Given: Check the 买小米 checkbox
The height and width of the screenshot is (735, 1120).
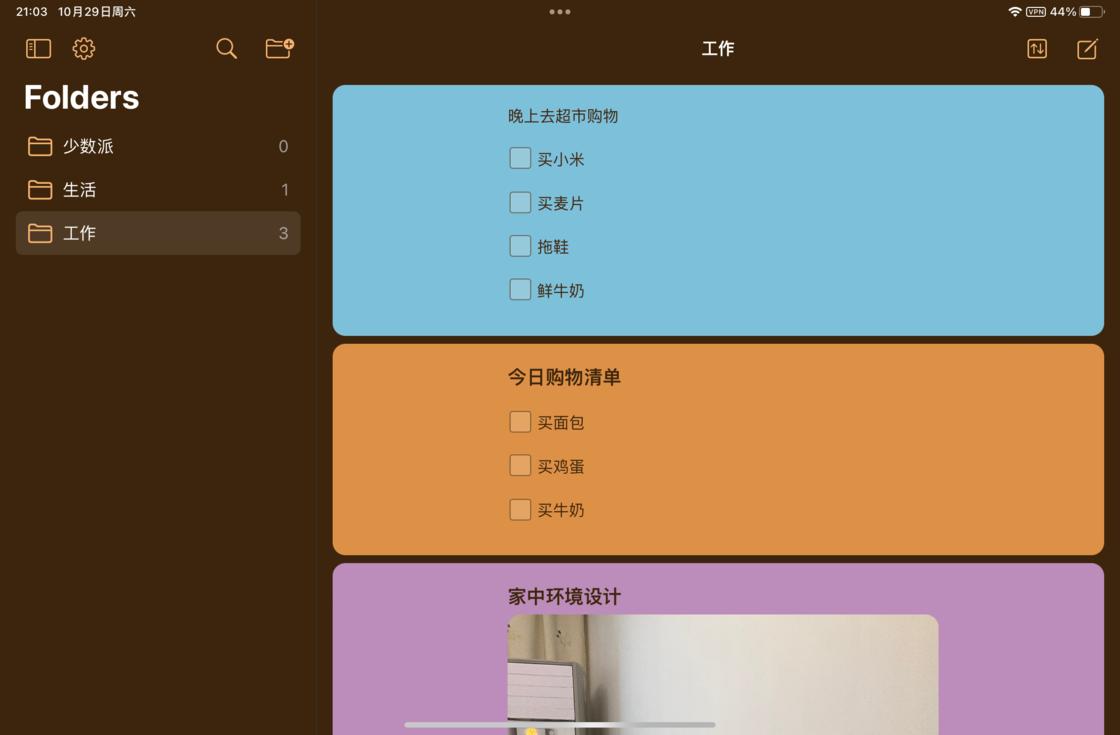Looking at the screenshot, I should [x=520, y=157].
